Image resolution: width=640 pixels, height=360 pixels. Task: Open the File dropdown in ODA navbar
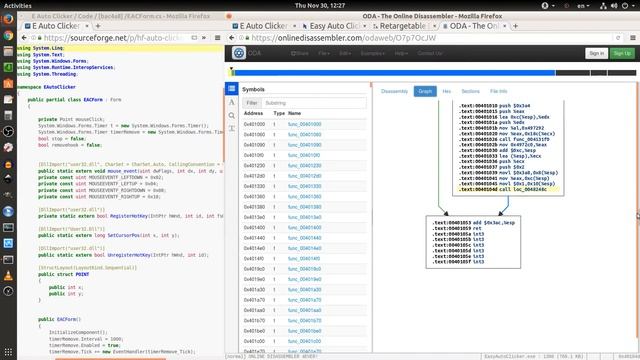pos(324,53)
